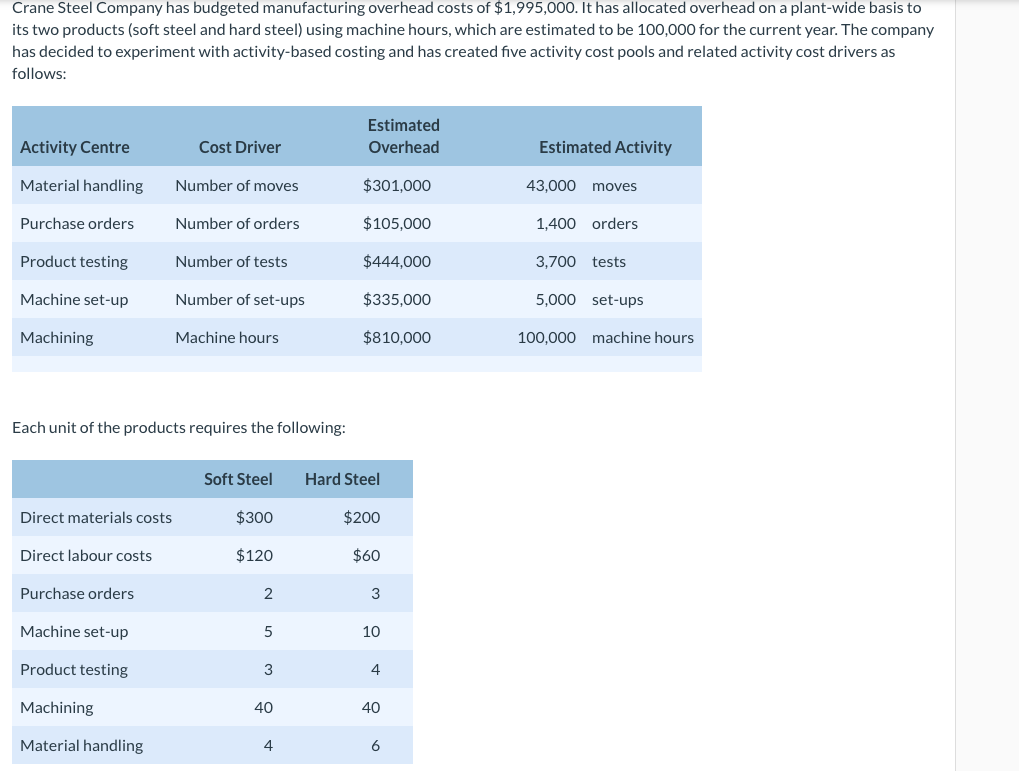
Task: Click the Estimated Activity header
Action: (x=605, y=147)
